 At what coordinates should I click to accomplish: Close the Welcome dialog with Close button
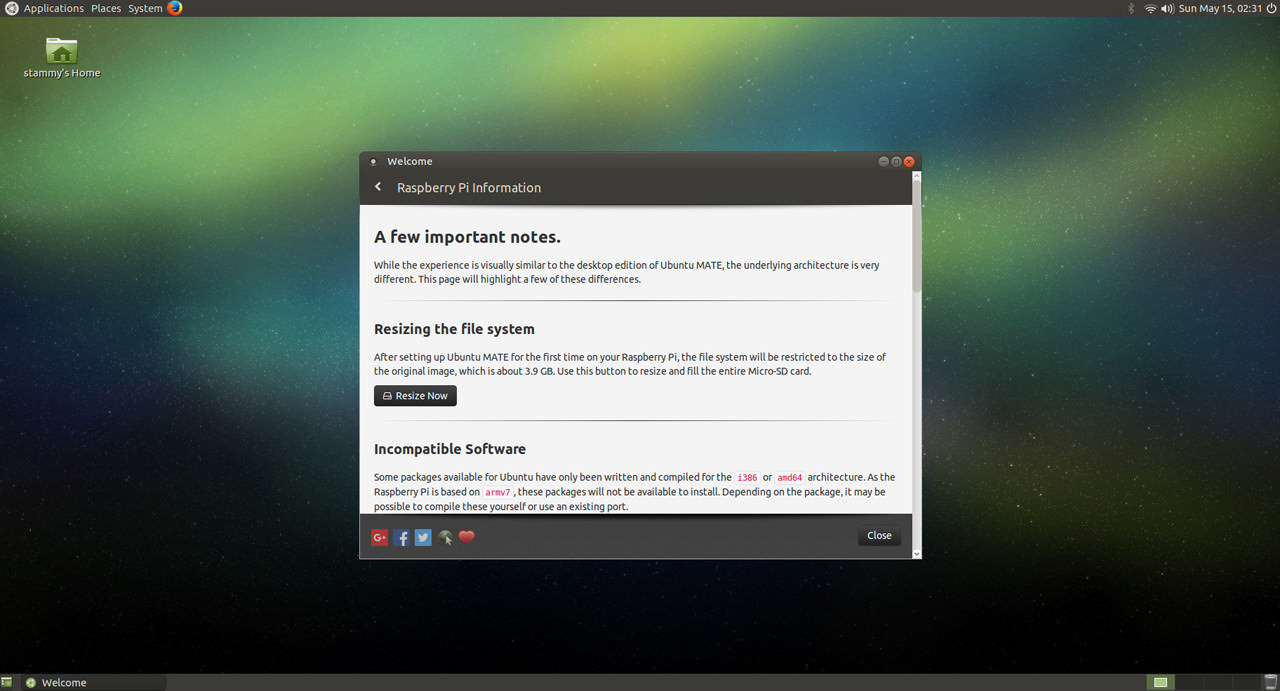[879, 536]
